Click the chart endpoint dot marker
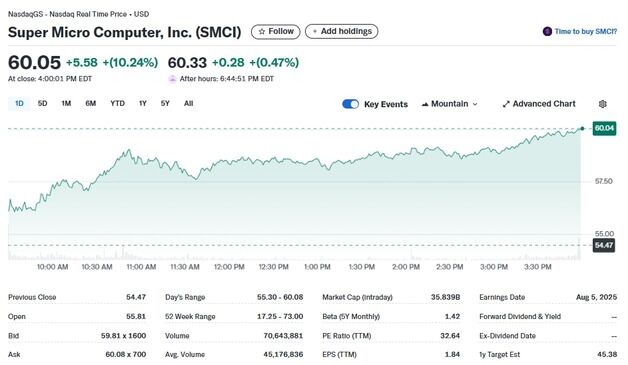The height and width of the screenshot is (365, 628). point(582,128)
